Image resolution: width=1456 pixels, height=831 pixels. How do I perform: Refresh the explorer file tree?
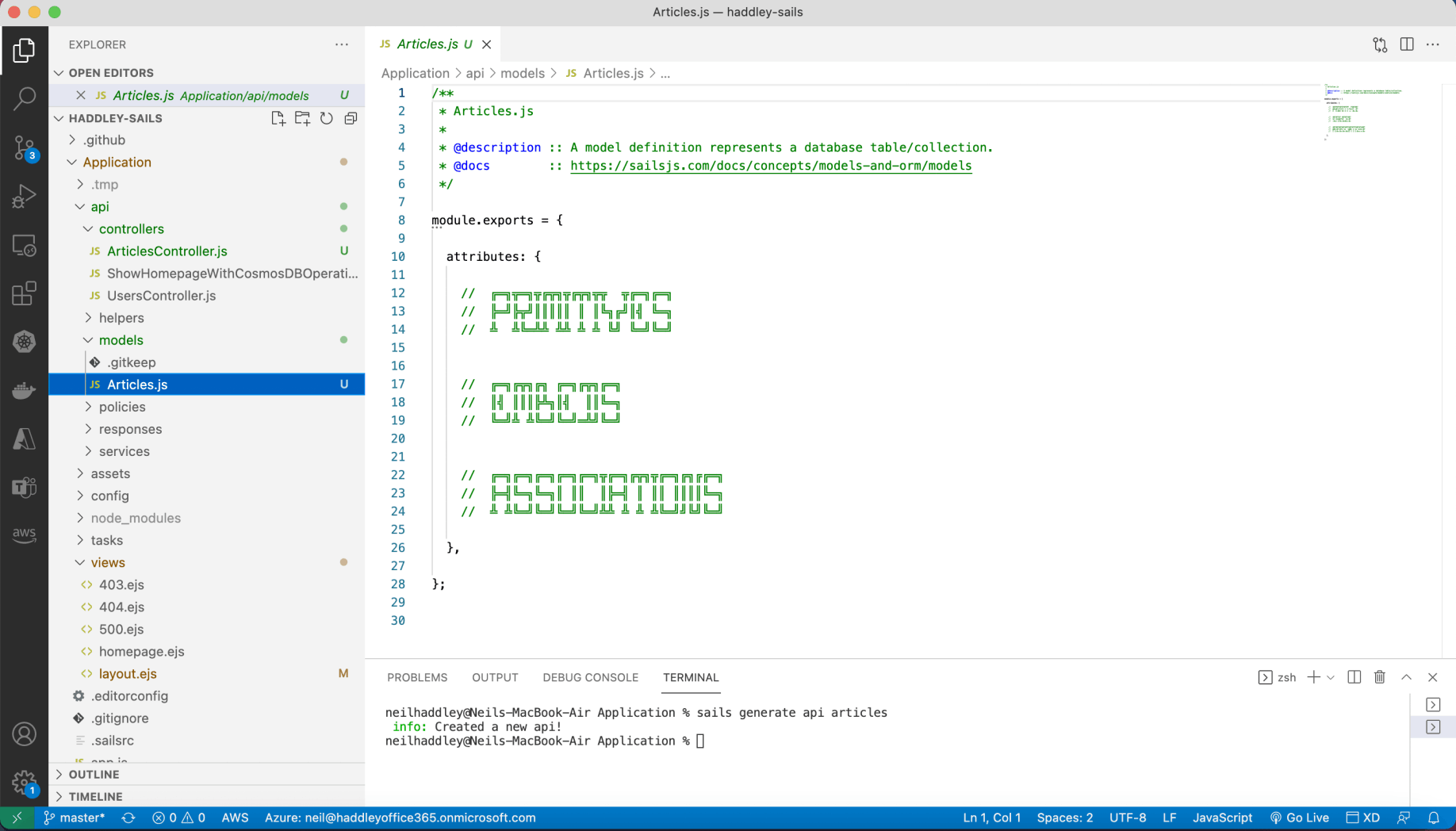tap(327, 118)
